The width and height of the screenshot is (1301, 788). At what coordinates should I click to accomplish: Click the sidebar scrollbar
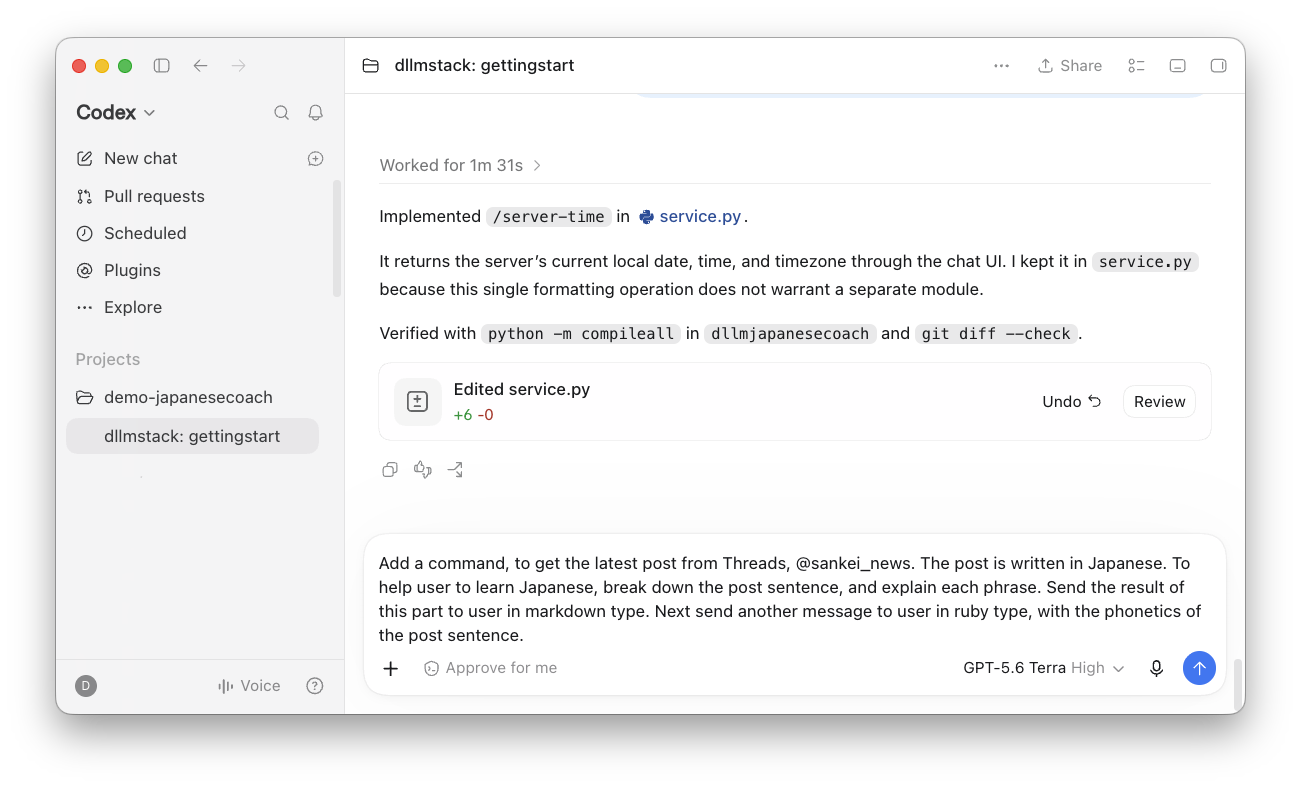337,238
